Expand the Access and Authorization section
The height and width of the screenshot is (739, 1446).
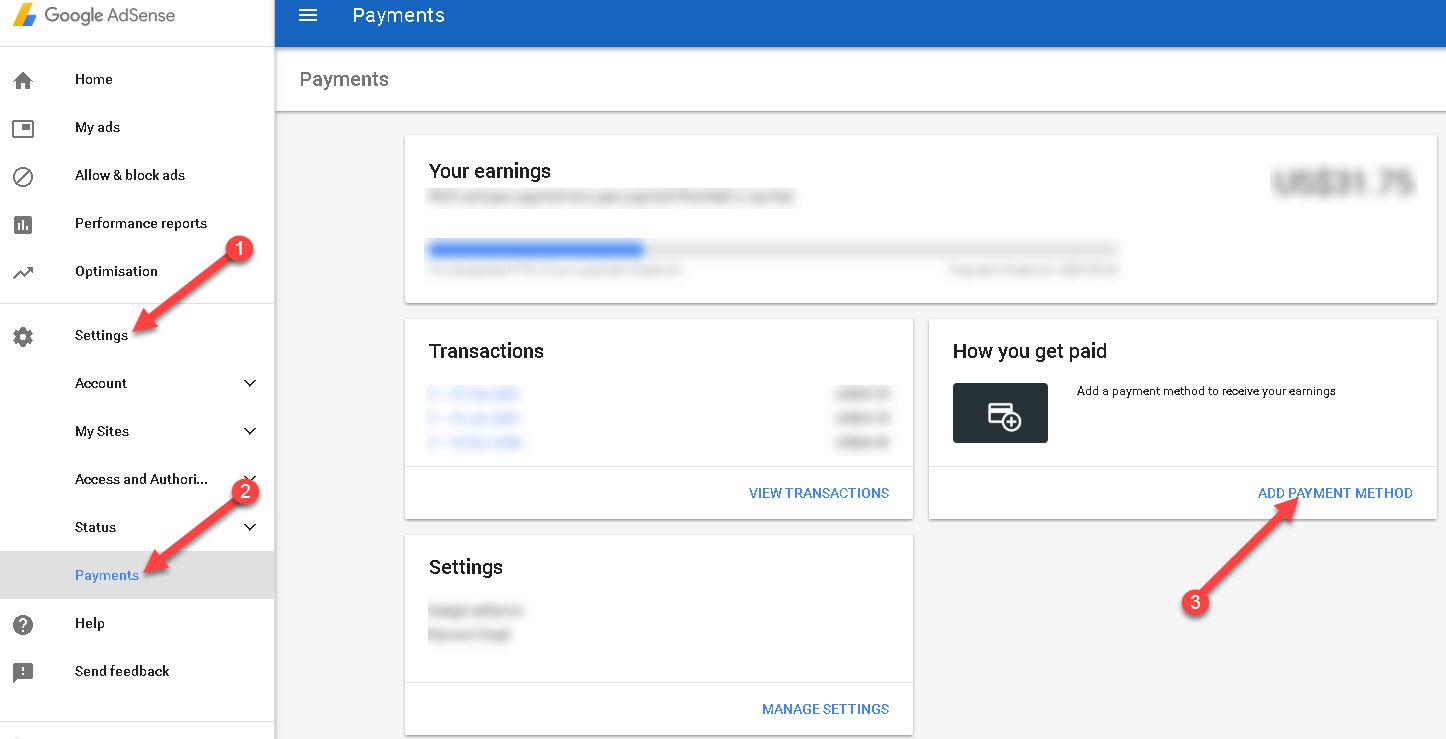click(x=249, y=479)
